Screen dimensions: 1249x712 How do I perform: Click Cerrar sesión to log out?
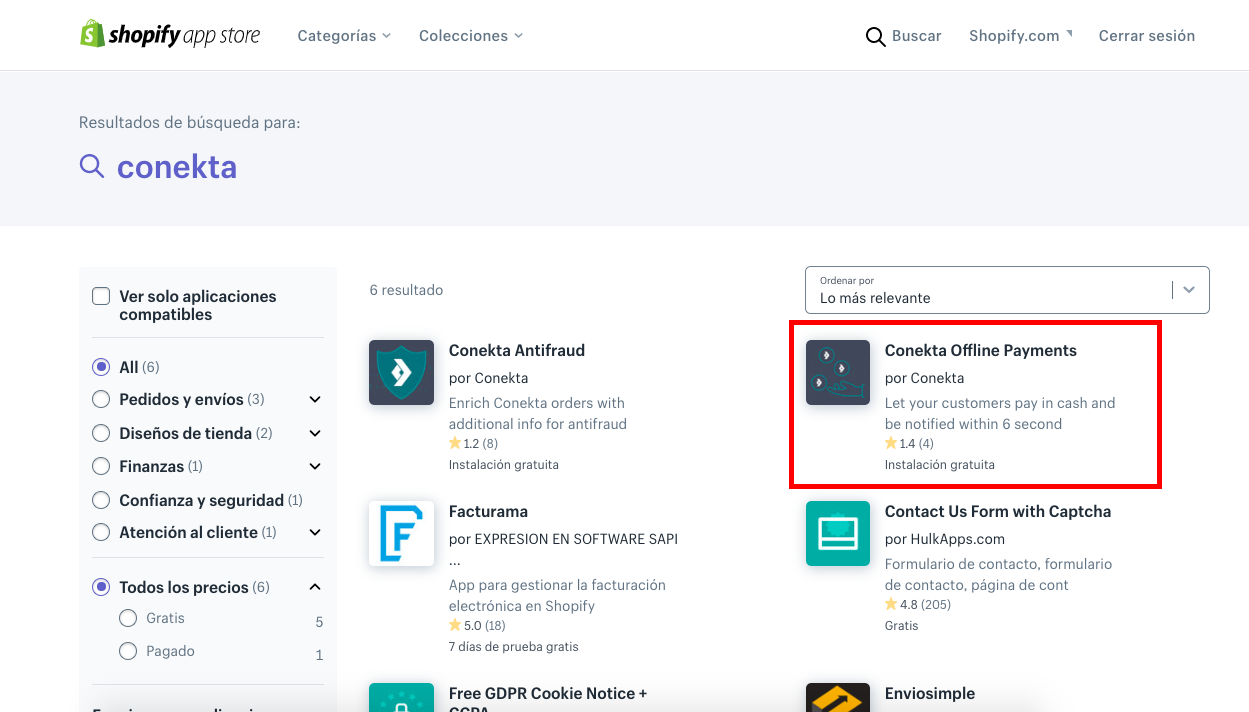pyautogui.click(x=1147, y=36)
